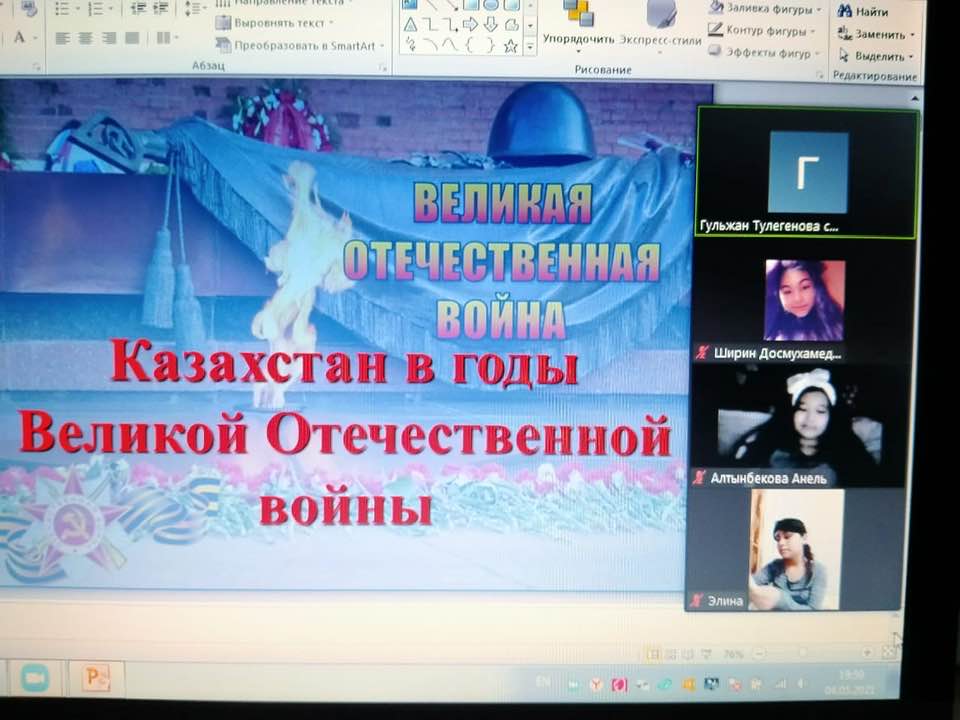The image size is (960, 720).
Task: Open the bulleted list button
Action: (62, 9)
